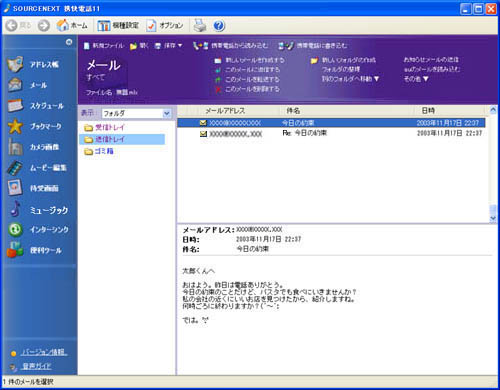Click the status bar text 1 件のメールを選択
Image resolution: width=500 pixels, height=390 pixels.
coord(28,382)
